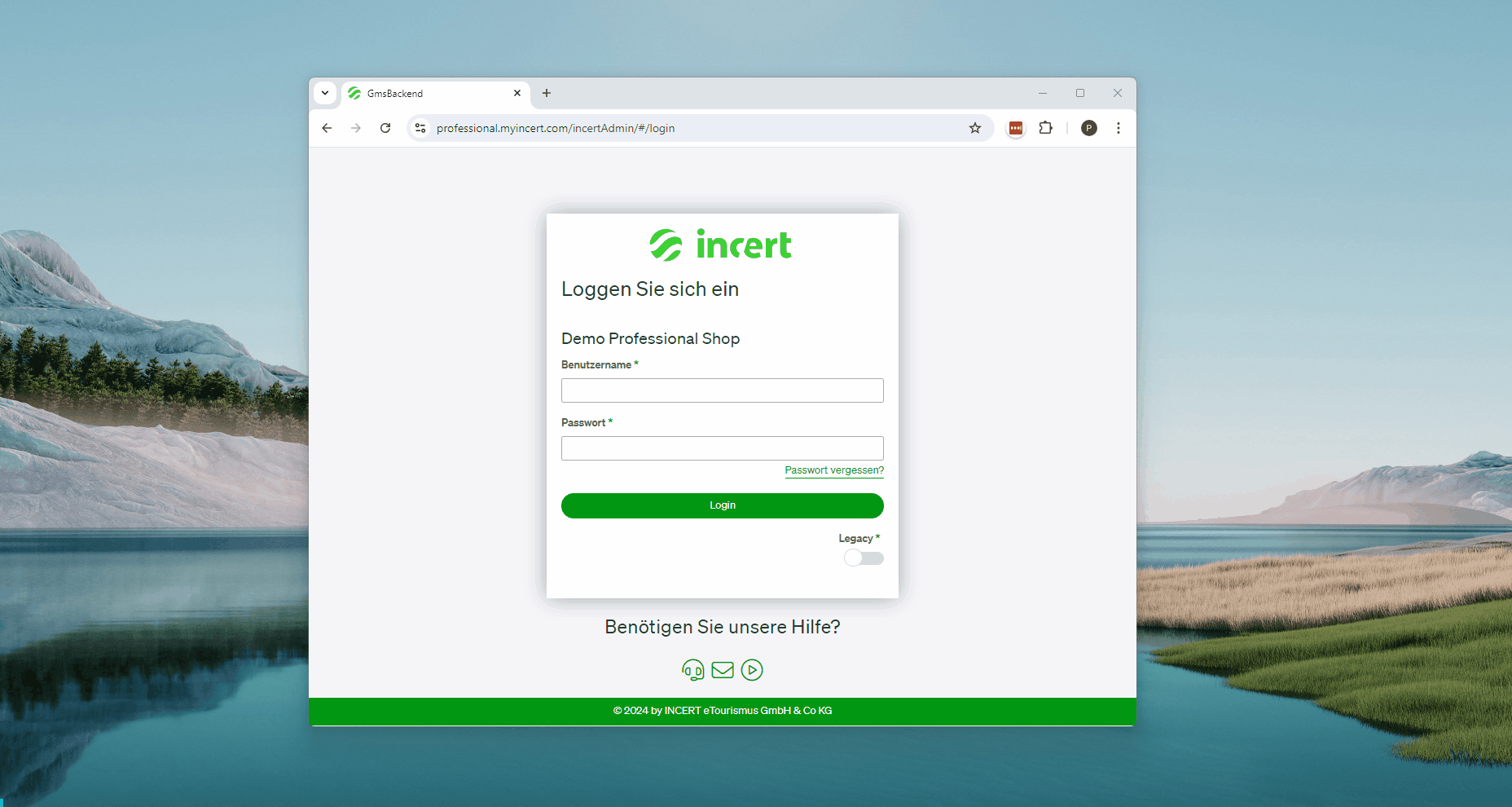Open the Chrome profile avatar
Screen dimensions: 1512x807
(1089, 128)
